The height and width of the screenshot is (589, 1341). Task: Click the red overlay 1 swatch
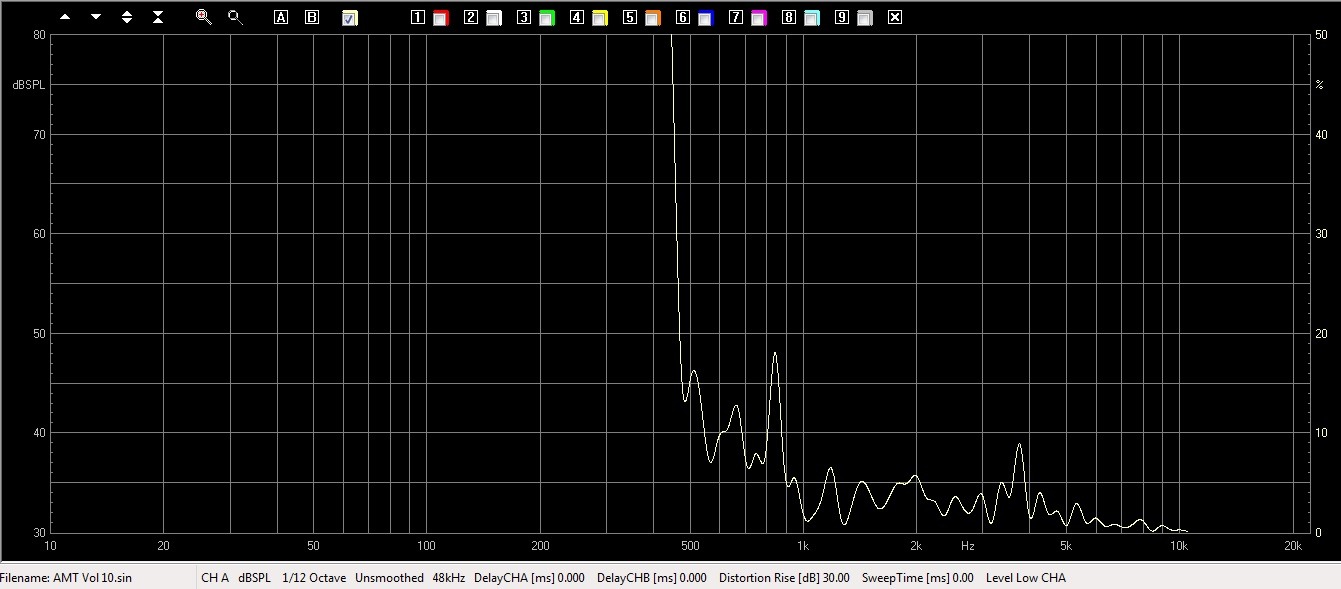[x=440, y=18]
